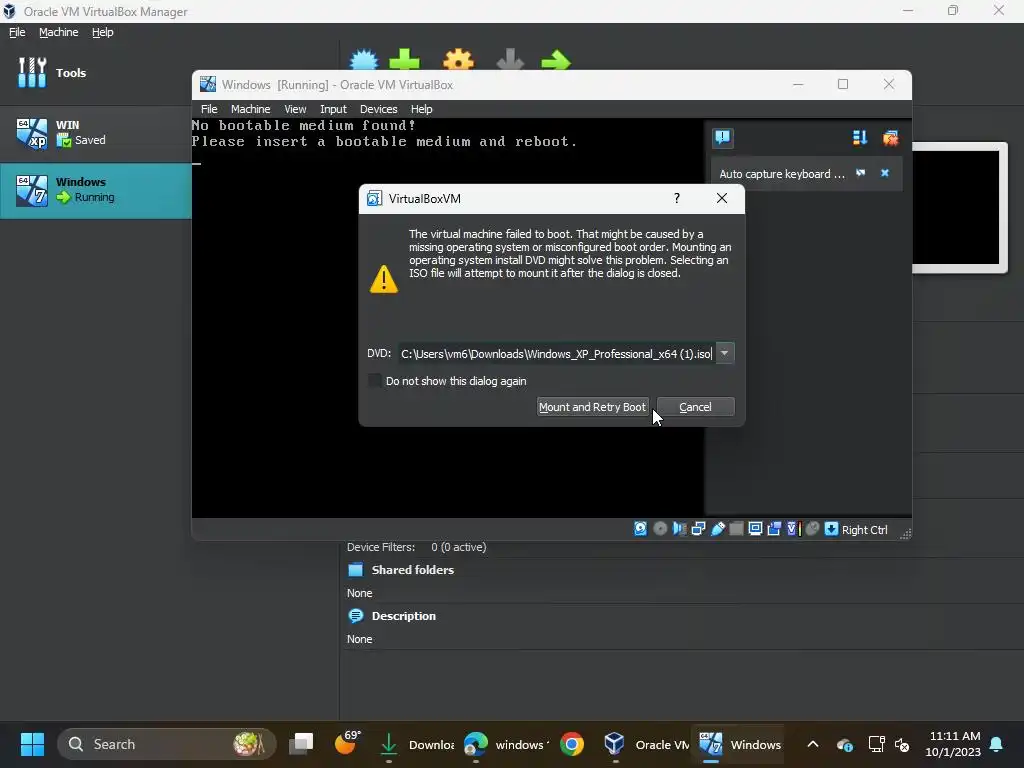Show hidden system tray icons chevron

(x=812, y=744)
